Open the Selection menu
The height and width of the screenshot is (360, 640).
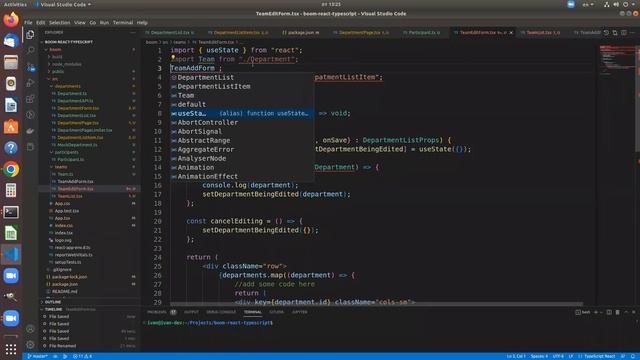coord(60,23)
